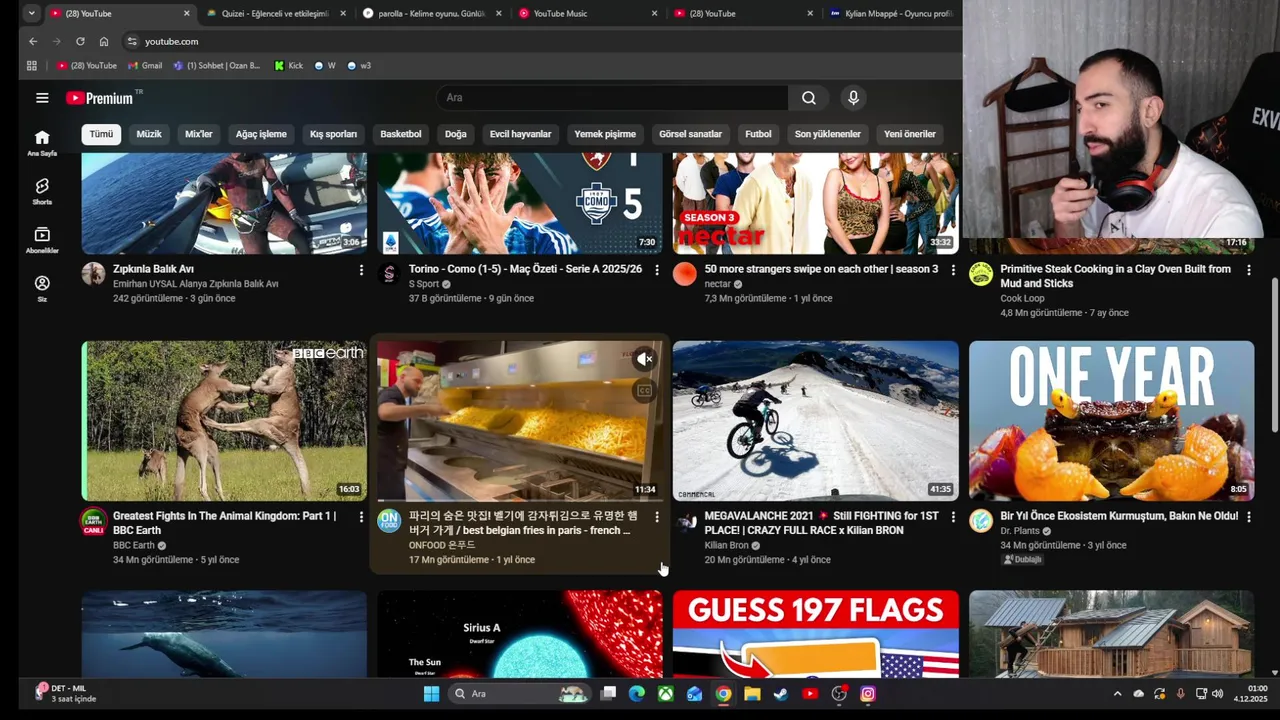The image size is (1280, 720).
Task: Click the browser home icon
Action: 104,42
